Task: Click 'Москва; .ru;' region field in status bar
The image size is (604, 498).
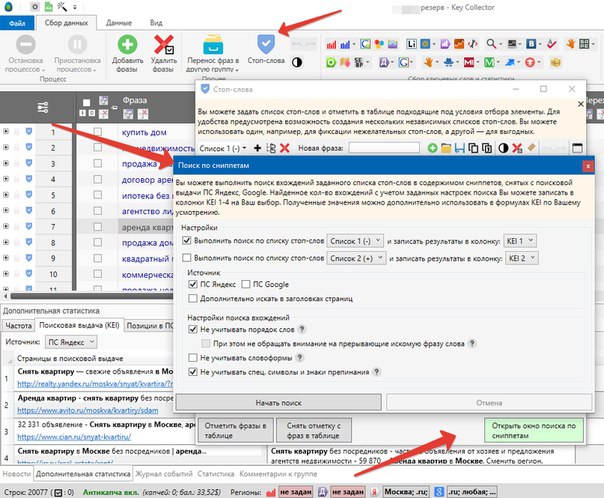Action: point(406,492)
